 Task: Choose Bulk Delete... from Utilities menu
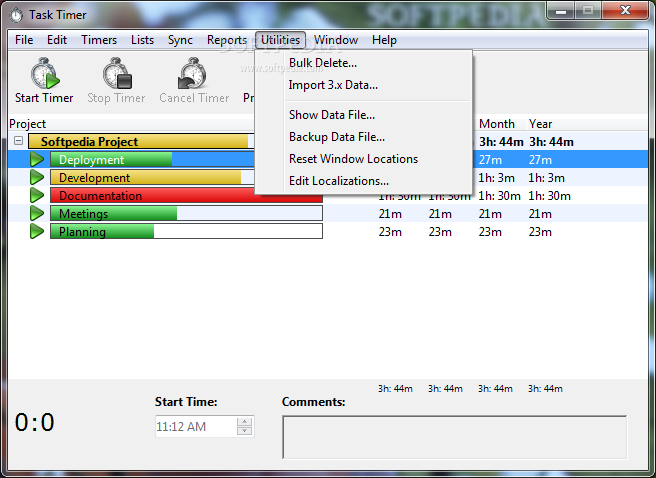tap(364, 63)
